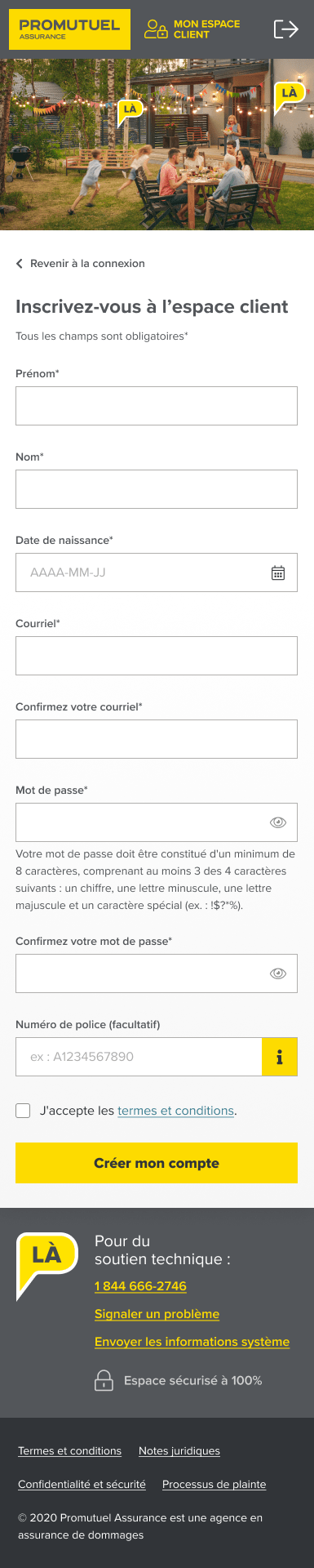
Task: Show password in confirmation field
Action: coord(278,973)
